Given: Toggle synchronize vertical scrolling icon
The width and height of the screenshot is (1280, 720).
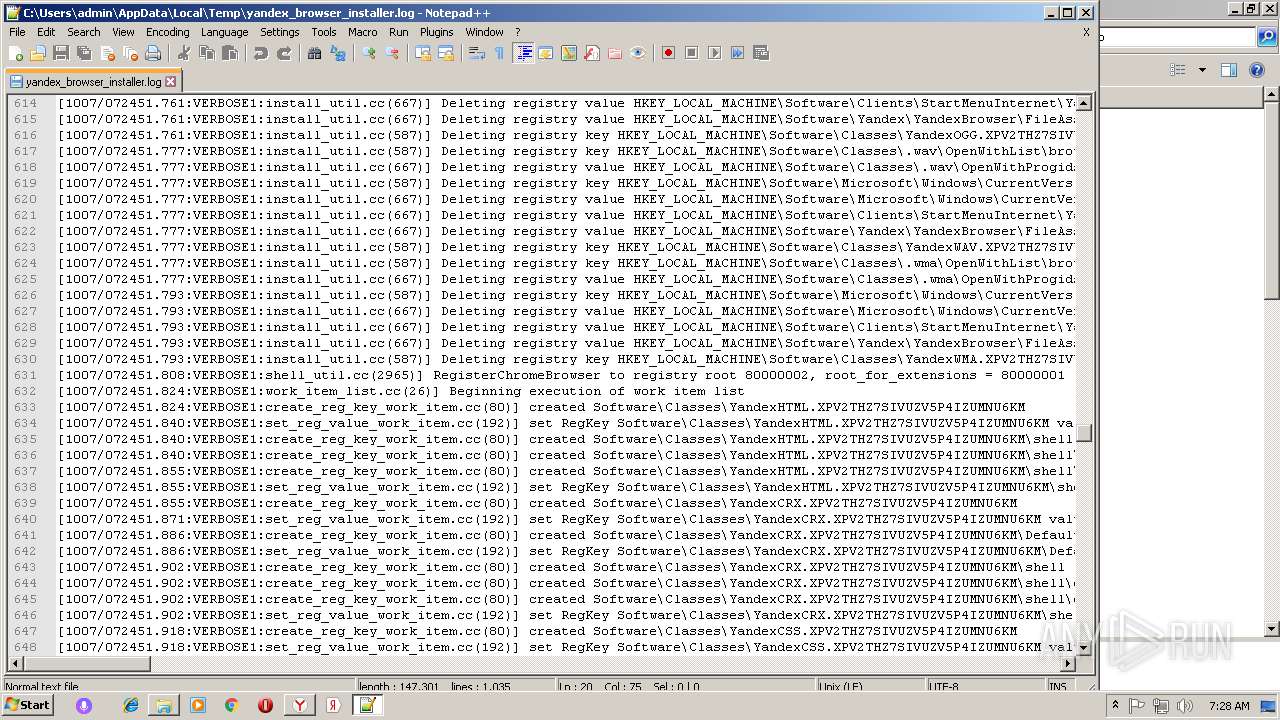Looking at the screenshot, I should [422, 53].
